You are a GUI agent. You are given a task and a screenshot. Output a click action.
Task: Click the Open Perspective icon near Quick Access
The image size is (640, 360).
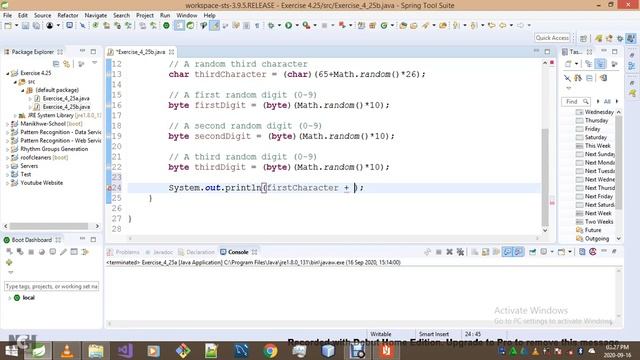pos(583,38)
